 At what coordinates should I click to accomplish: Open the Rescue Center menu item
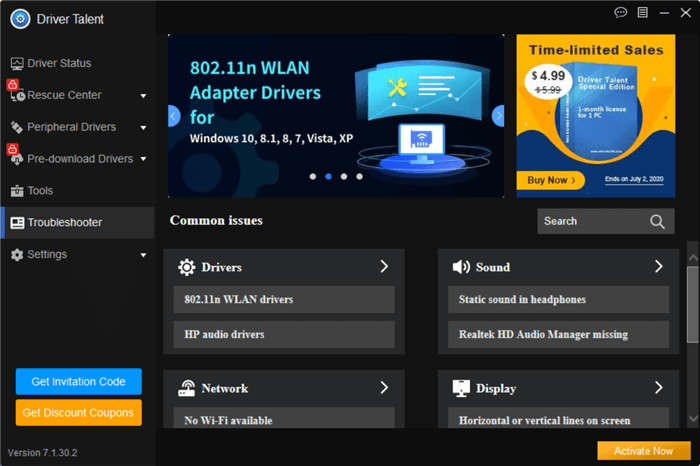(78, 95)
